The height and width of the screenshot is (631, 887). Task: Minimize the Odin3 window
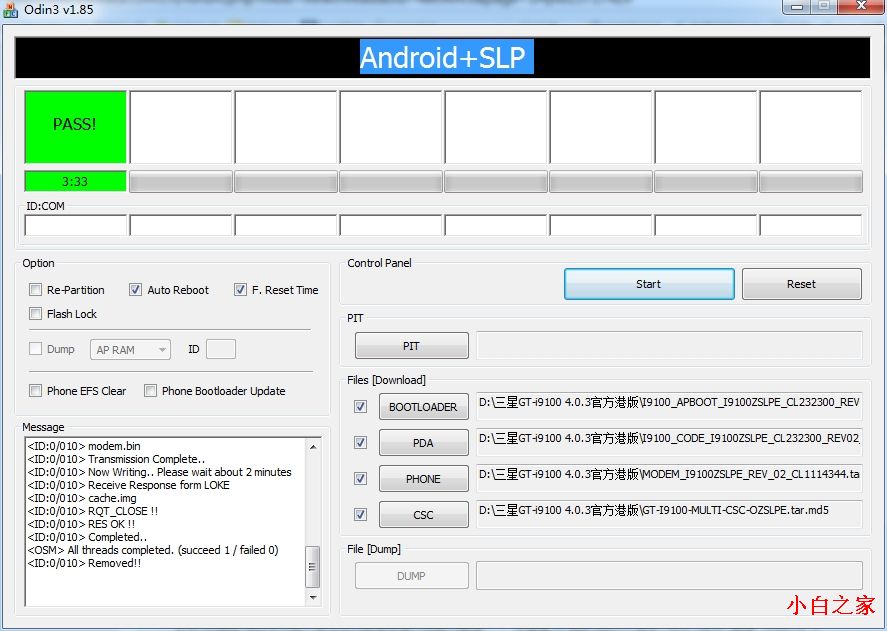tap(796, 7)
